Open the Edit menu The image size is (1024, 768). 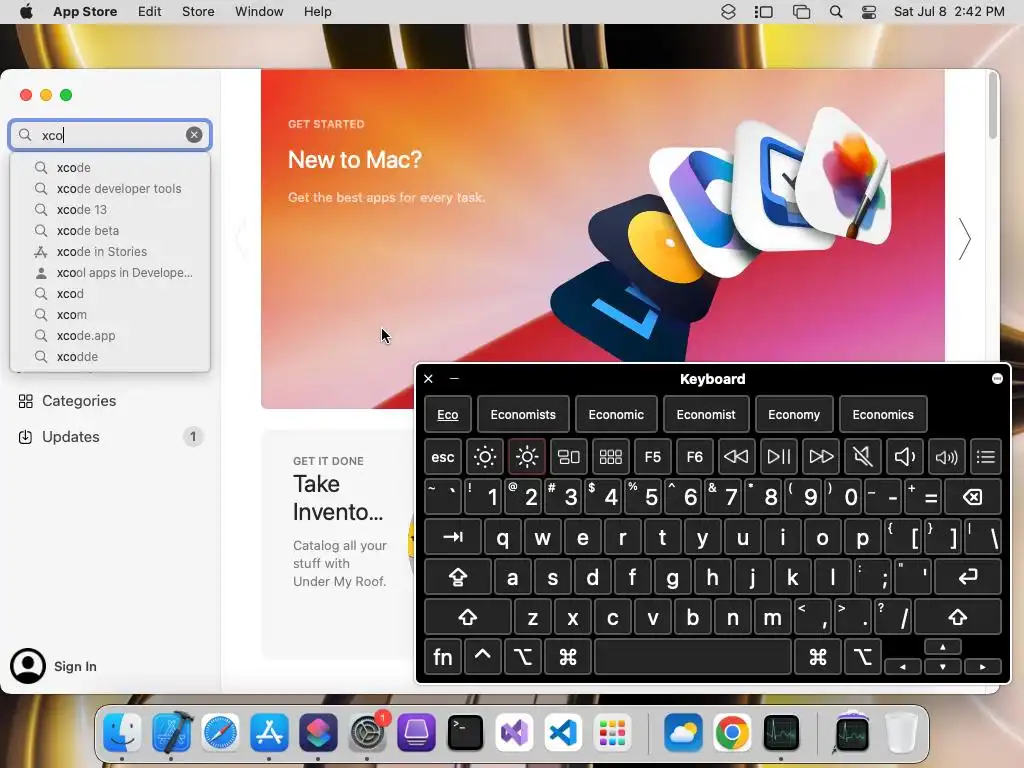[150, 12]
